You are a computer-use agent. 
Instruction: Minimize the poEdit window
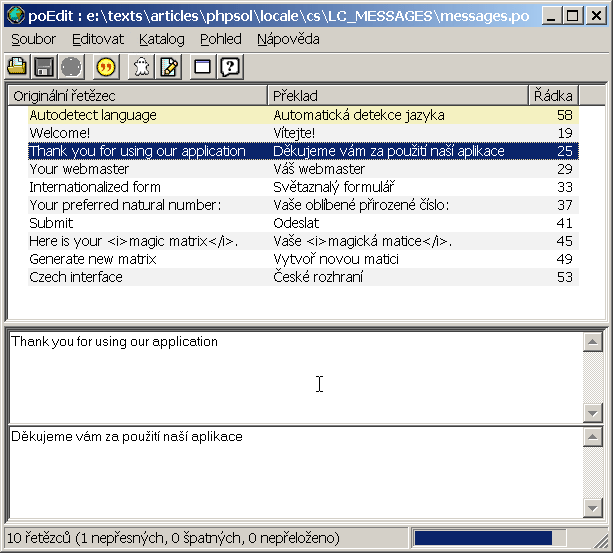point(551,16)
